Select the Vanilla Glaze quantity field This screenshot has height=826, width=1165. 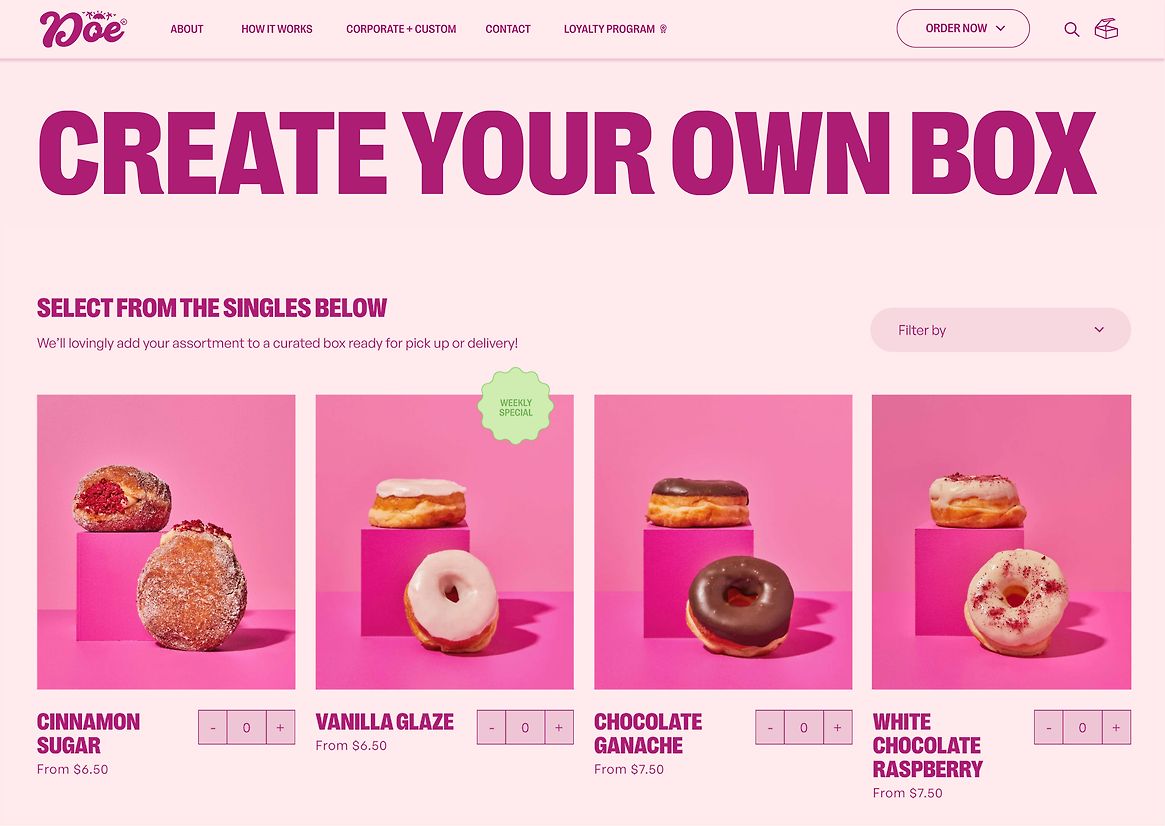[x=525, y=727]
